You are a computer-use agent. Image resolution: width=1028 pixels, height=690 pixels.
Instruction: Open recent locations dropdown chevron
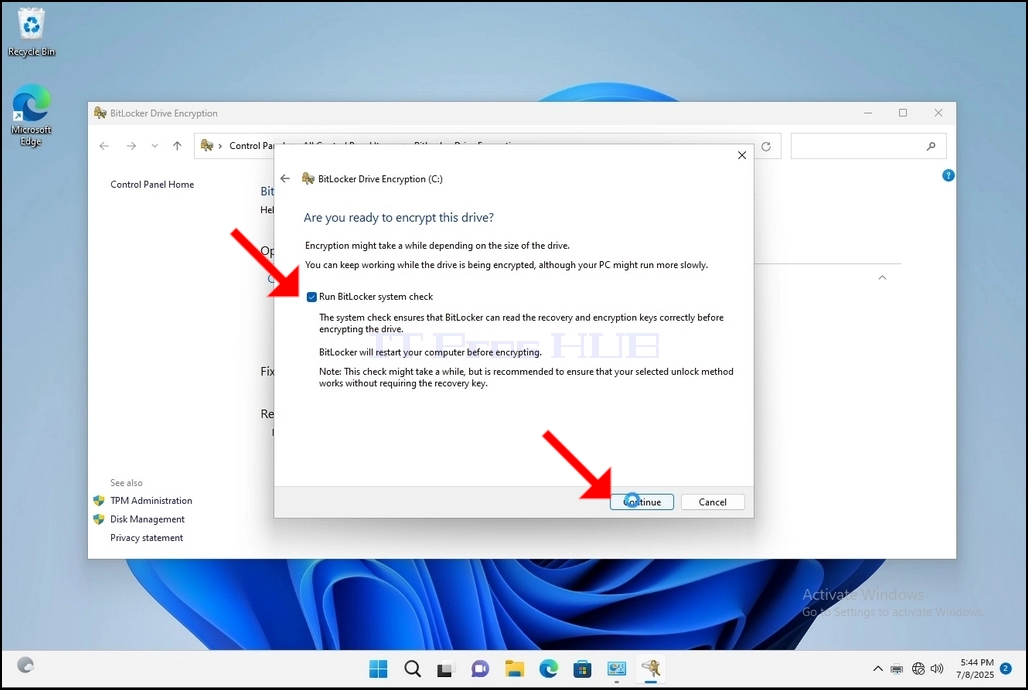coord(155,146)
